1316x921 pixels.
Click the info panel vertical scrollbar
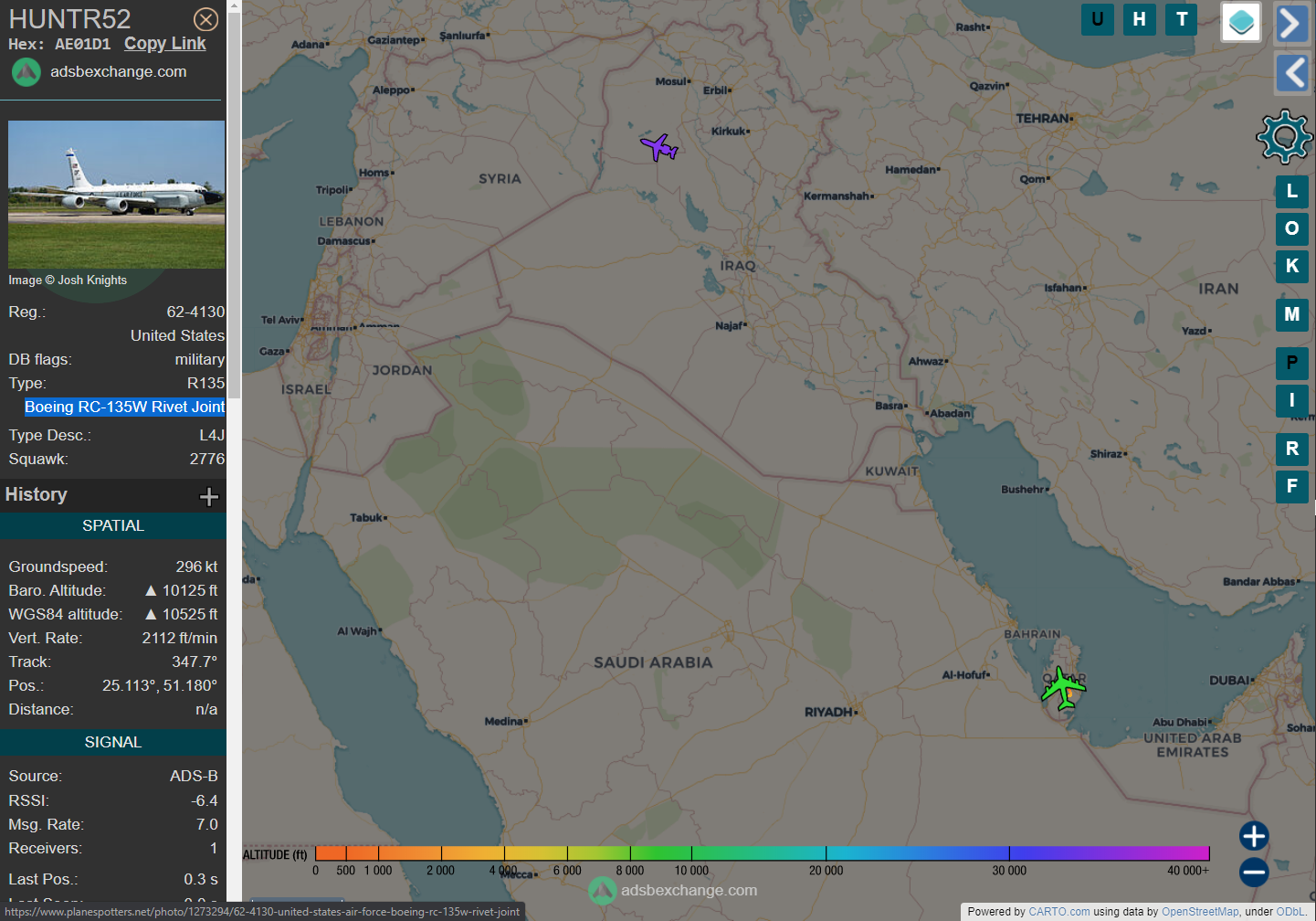pos(234,206)
